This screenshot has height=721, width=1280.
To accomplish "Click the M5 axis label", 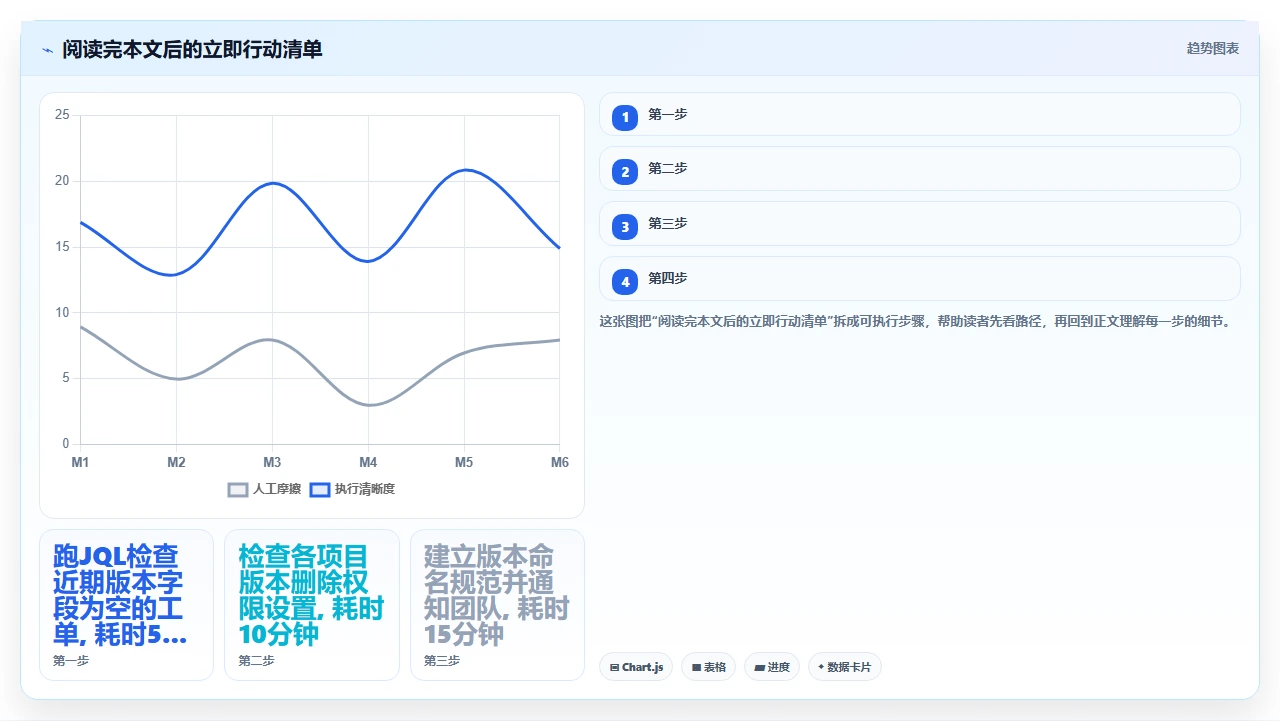I will pyautogui.click(x=464, y=462).
